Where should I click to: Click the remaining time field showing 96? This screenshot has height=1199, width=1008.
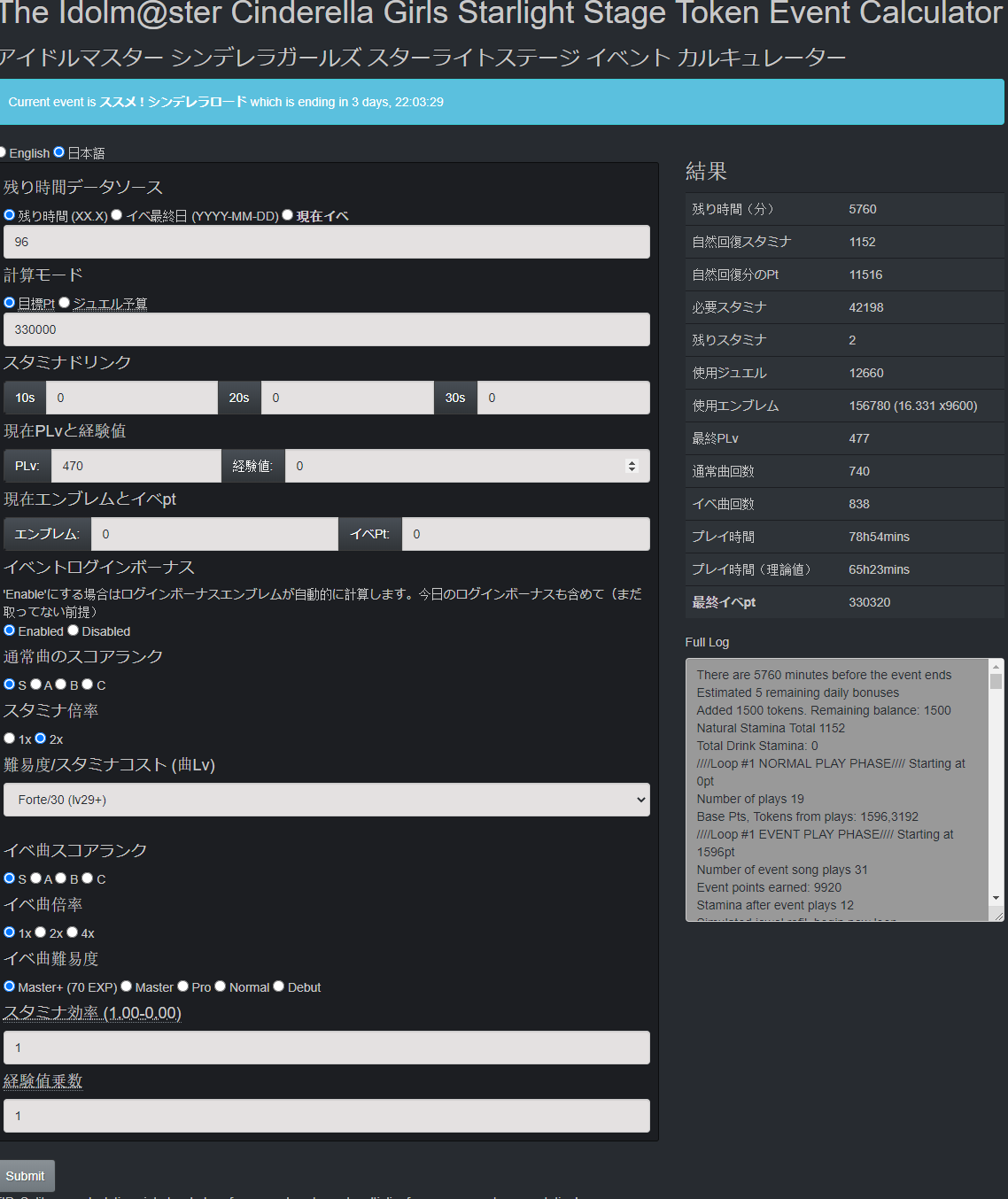point(327,242)
